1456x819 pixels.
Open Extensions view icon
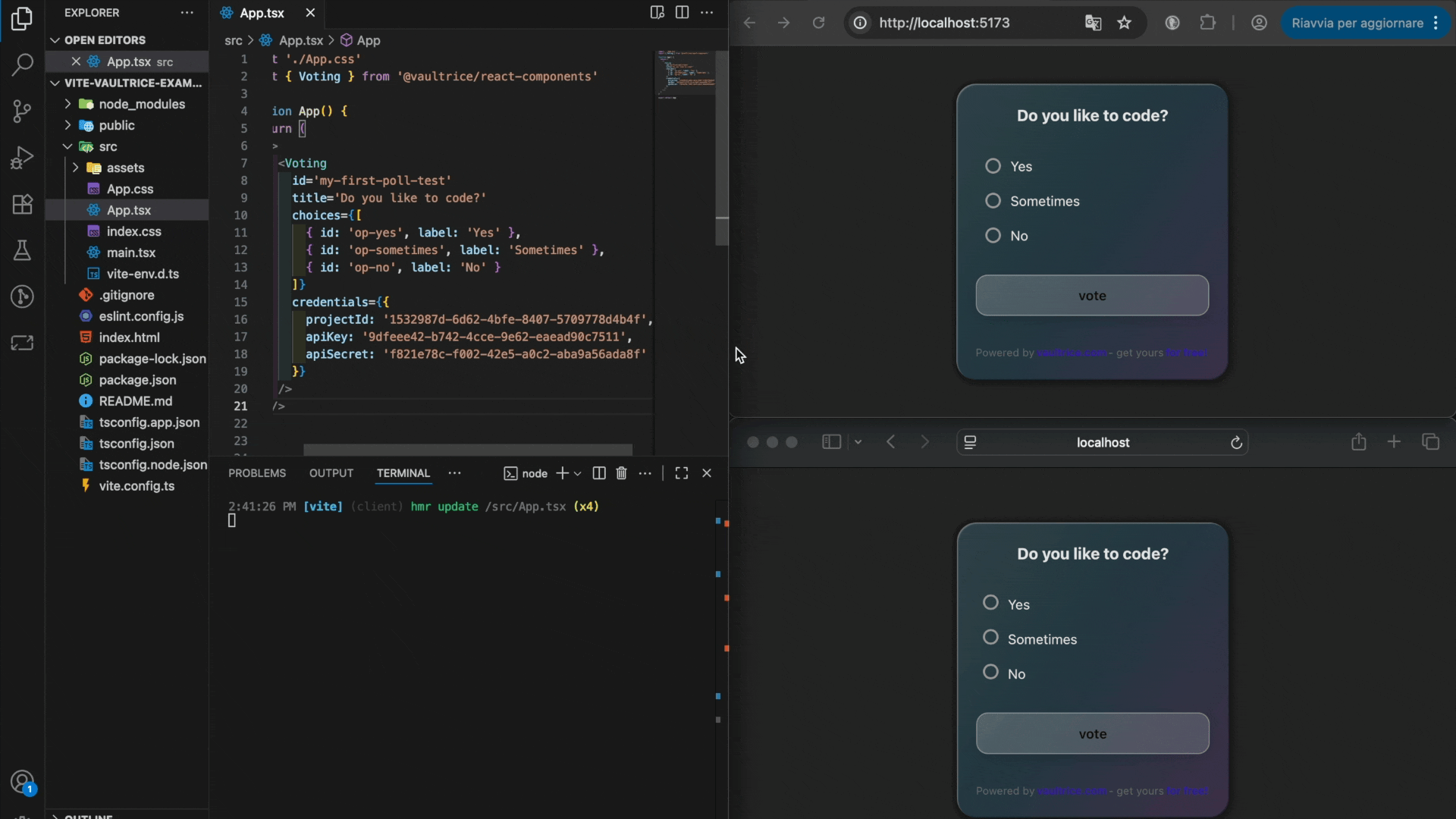point(22,204)
